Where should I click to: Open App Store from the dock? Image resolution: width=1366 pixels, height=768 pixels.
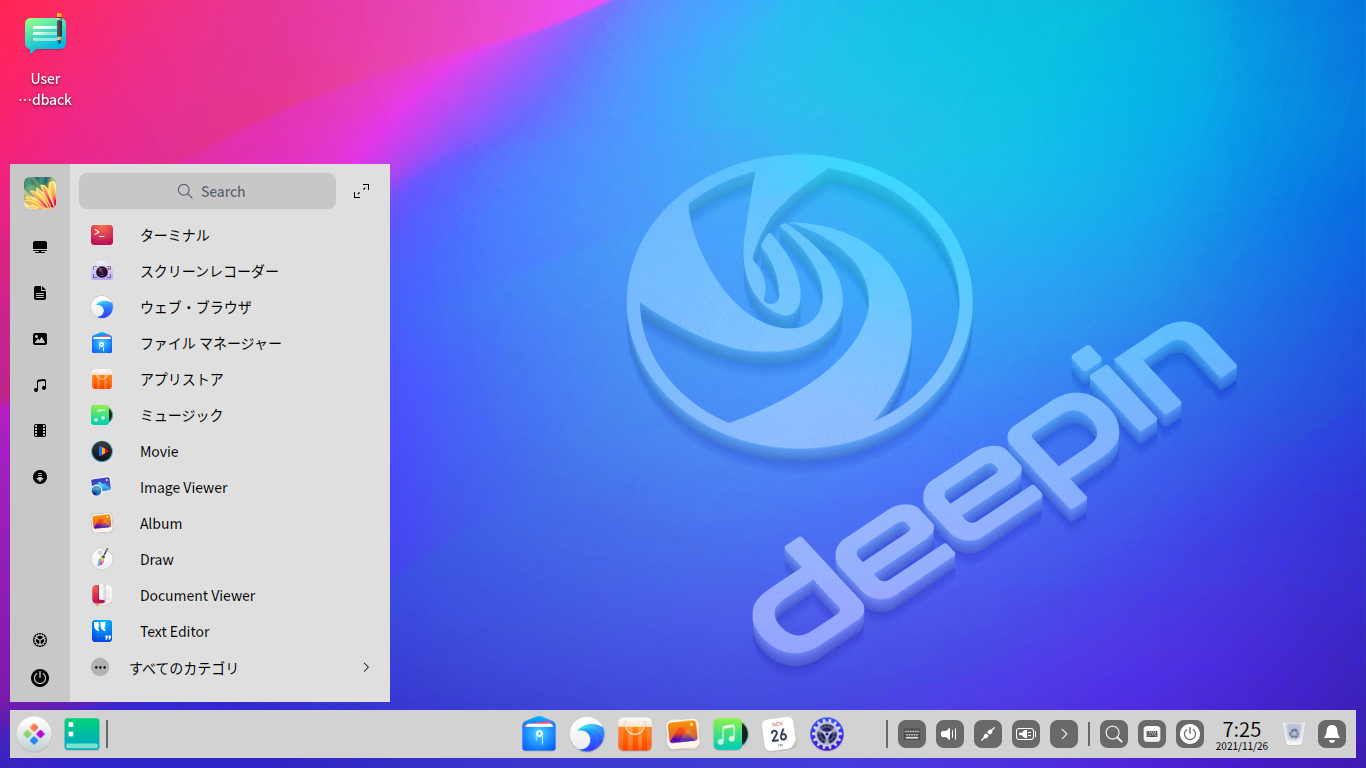click(635, 734)
